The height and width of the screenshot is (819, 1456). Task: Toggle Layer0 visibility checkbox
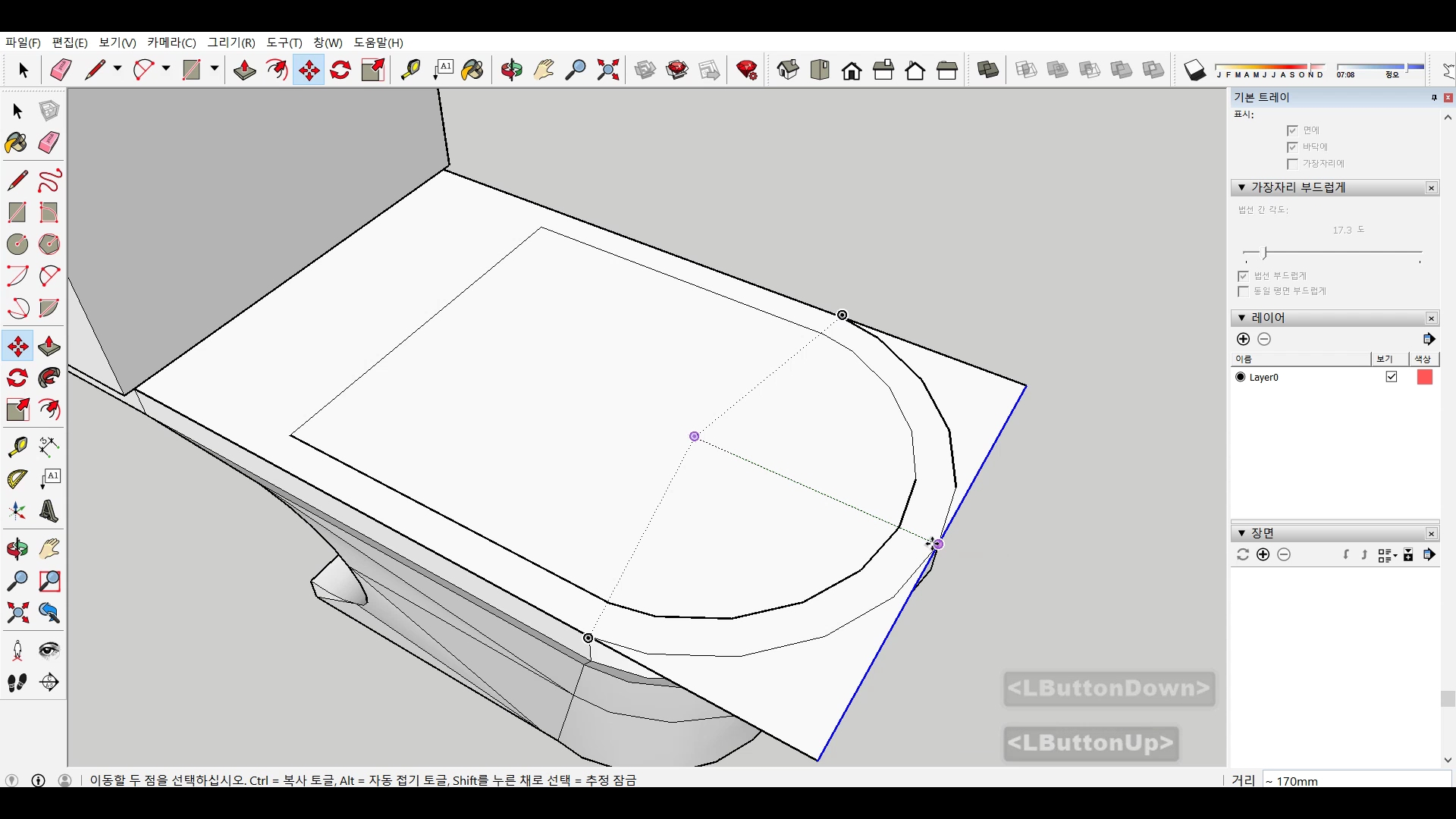(x=1392, y=377)
